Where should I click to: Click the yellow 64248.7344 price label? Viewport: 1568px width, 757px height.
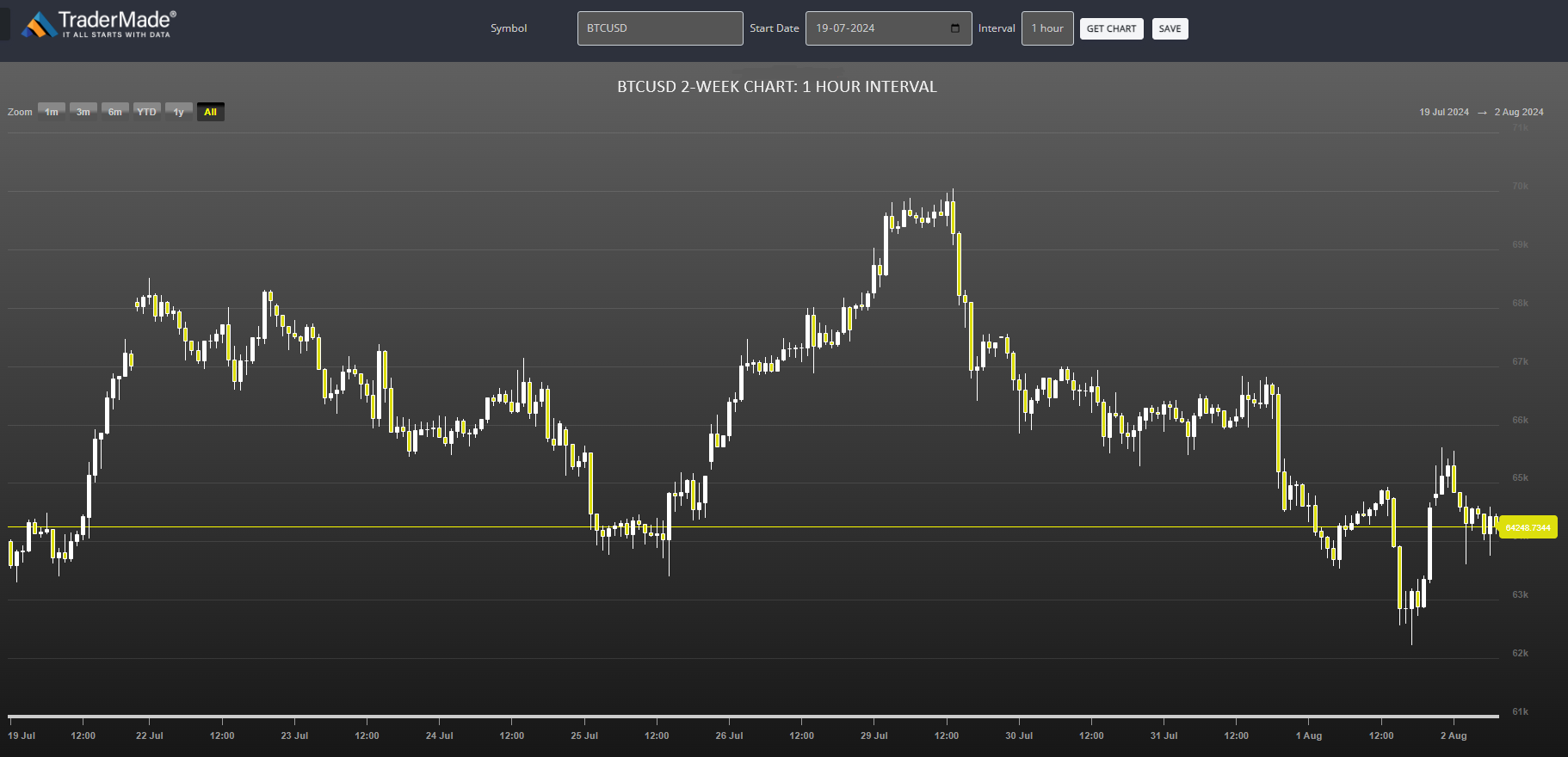[1528, 527]
